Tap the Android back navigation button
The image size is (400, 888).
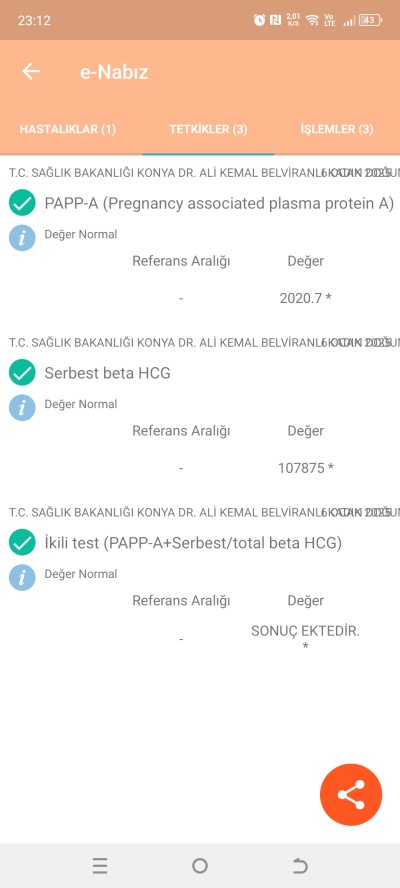pyautogui.click(x=300, y=866)
